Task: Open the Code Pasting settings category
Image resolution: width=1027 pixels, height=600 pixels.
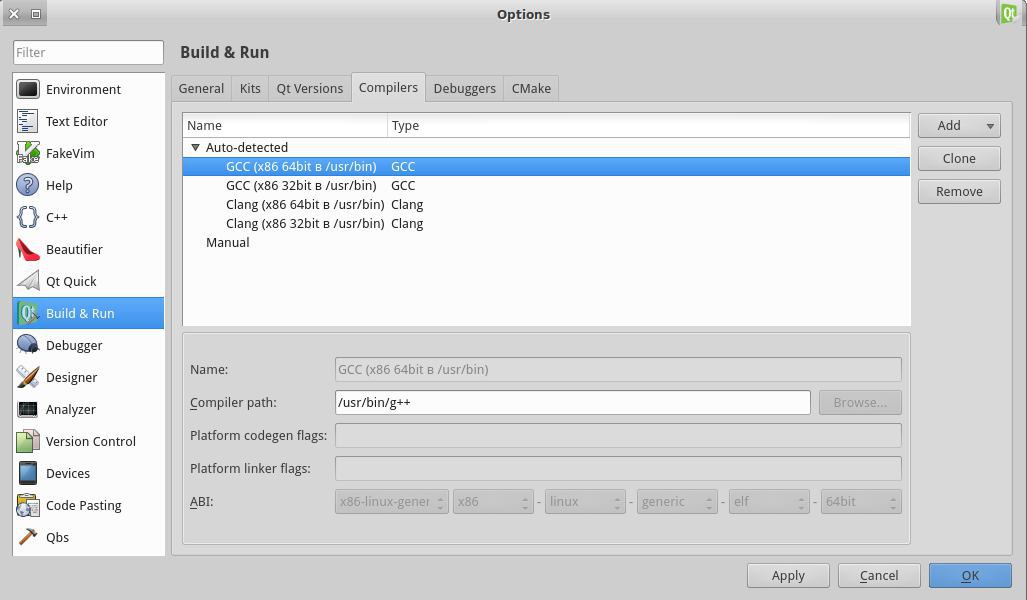Action: (x=88, y=505)
